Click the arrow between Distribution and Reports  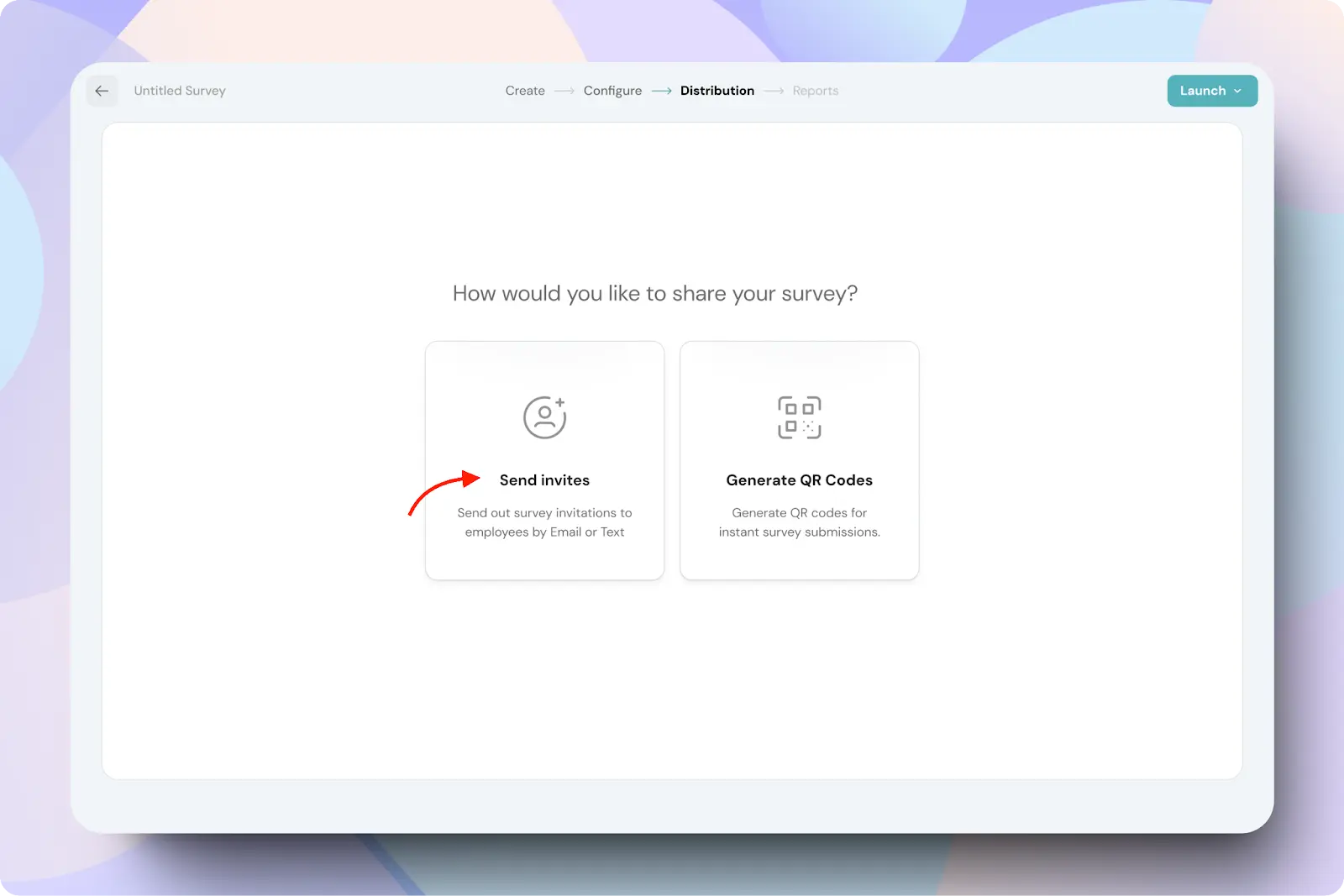[x=774, y=91]
